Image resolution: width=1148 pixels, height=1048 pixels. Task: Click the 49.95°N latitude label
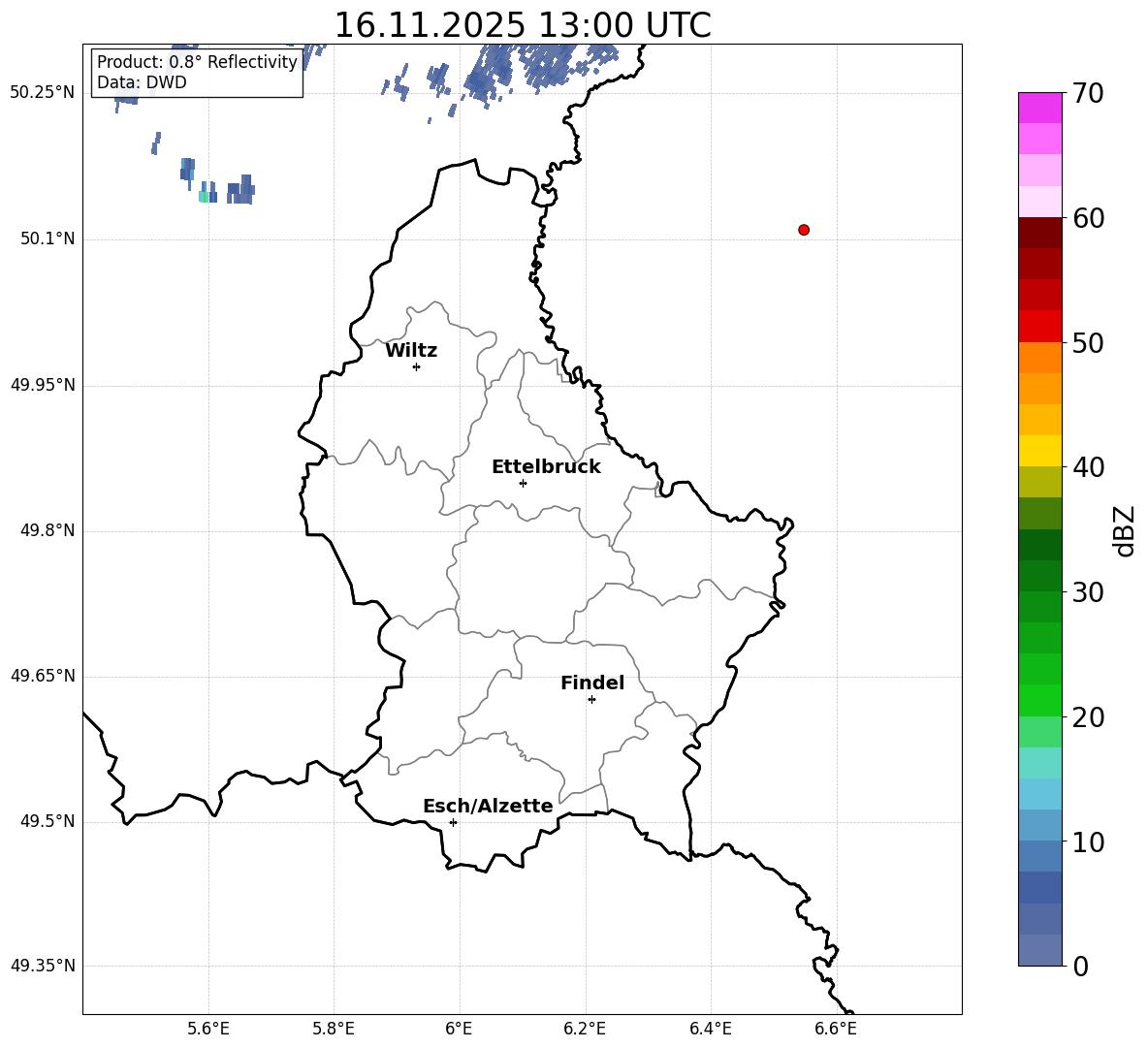click(43, 384)
